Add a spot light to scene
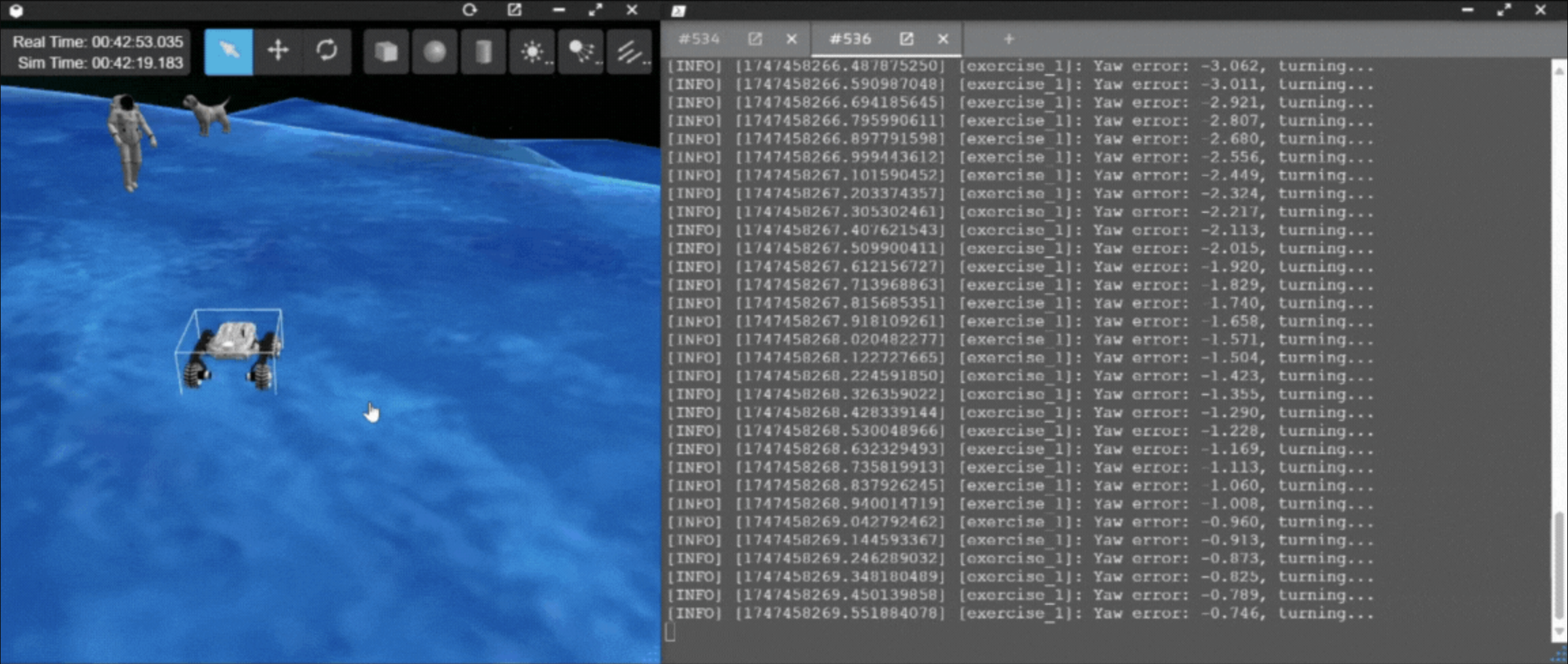Viewport: 1568px width, 664px height. tap(581, 52)
